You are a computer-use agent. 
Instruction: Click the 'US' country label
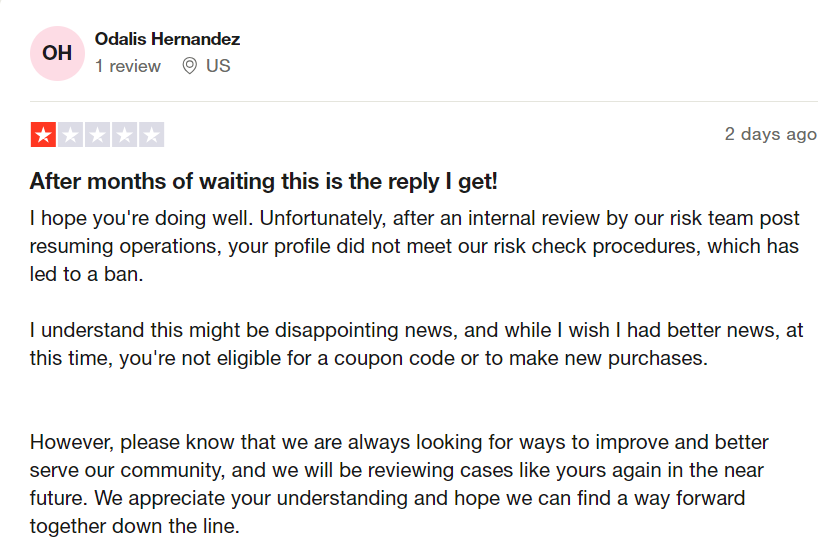coord(218,66)
